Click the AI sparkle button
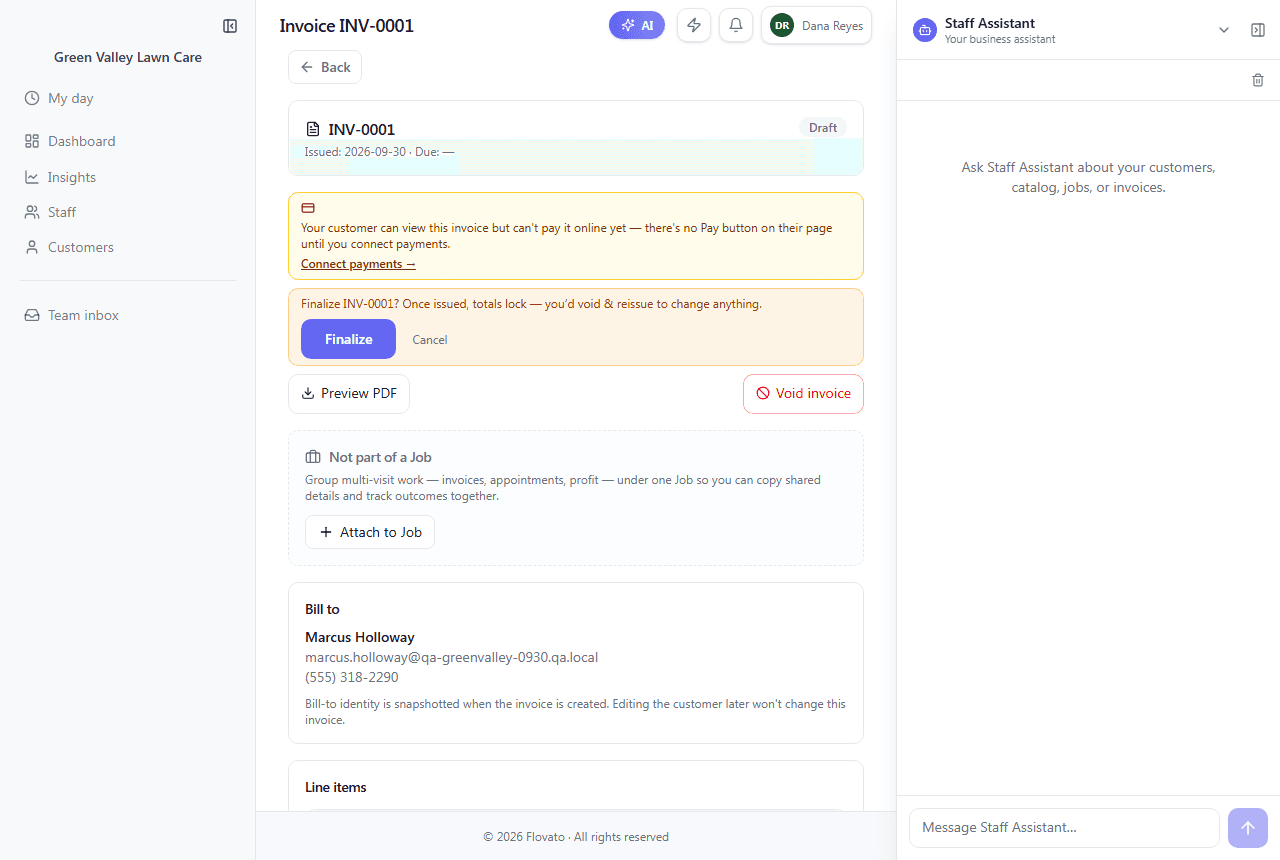1280x860 pixels. click(637, 25)
